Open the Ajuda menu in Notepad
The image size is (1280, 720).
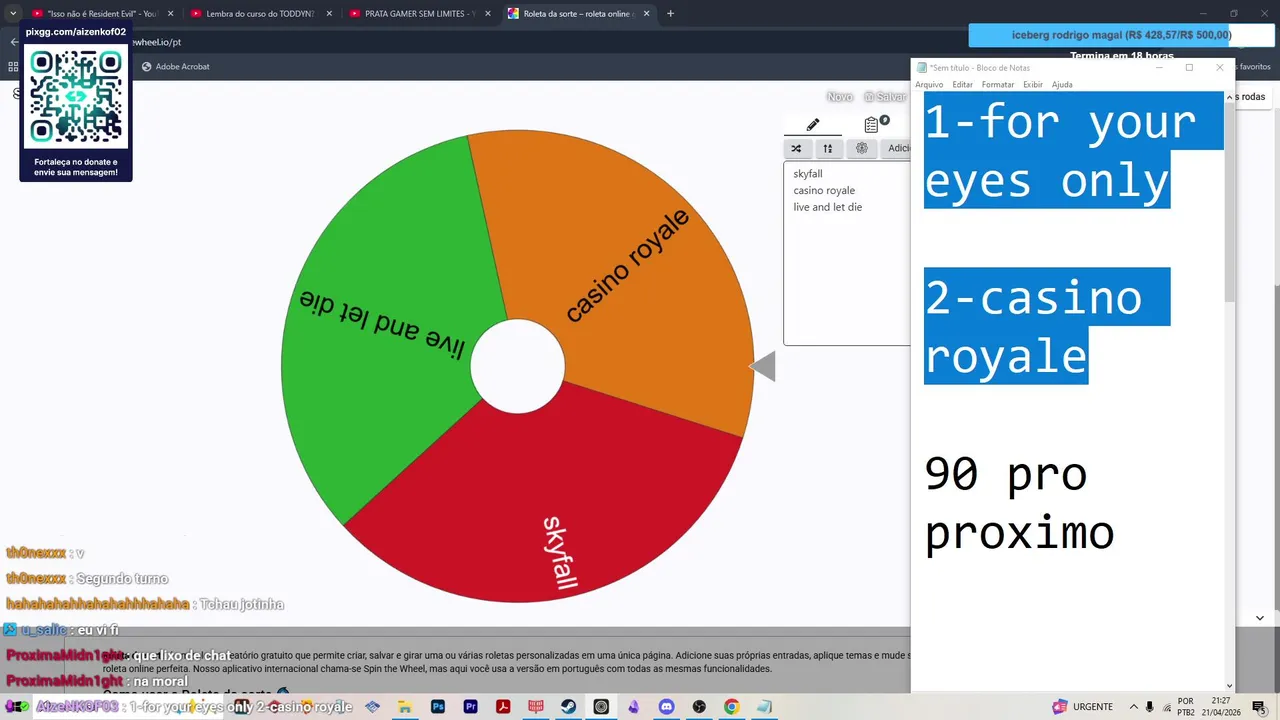[x=1062, y=85]
